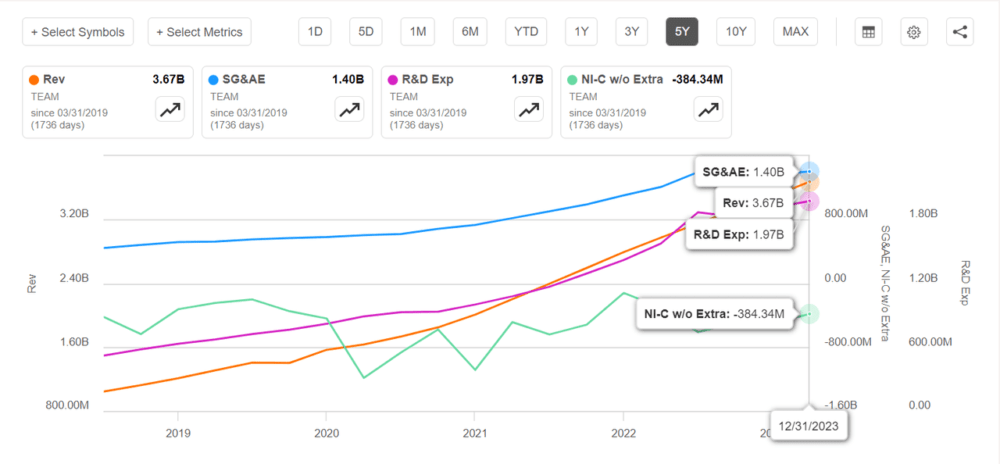Click the blue SG&AE color dot
1000x464 pixels.
coord(214,80)
